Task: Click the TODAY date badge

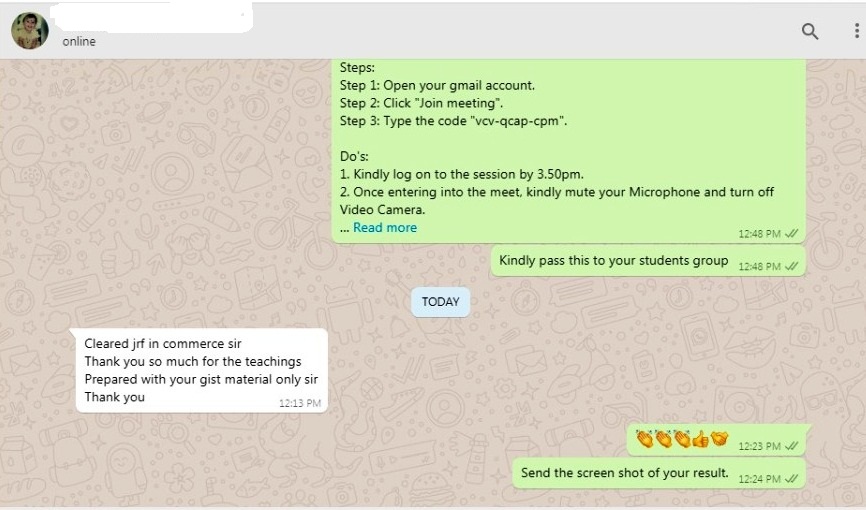Action: click(440, 302)
